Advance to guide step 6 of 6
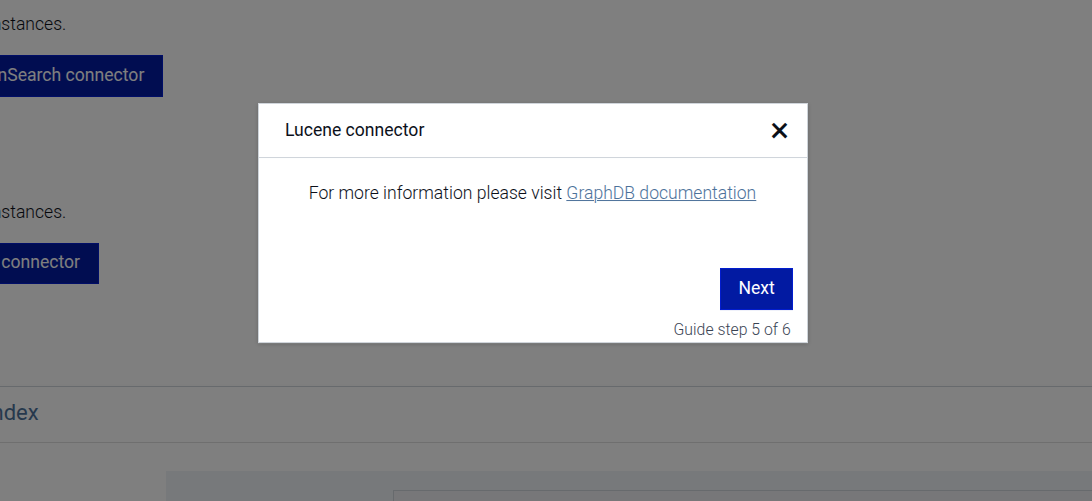 [756, 288]
